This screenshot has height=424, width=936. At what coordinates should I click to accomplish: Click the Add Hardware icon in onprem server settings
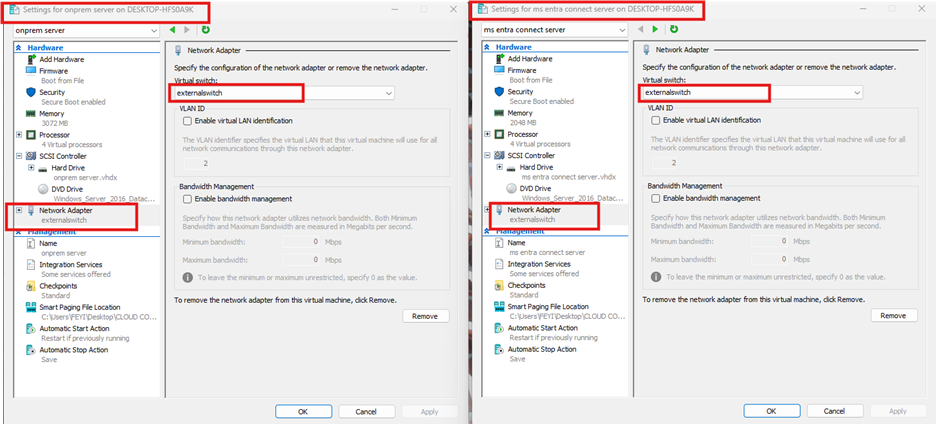click(30, 59)
